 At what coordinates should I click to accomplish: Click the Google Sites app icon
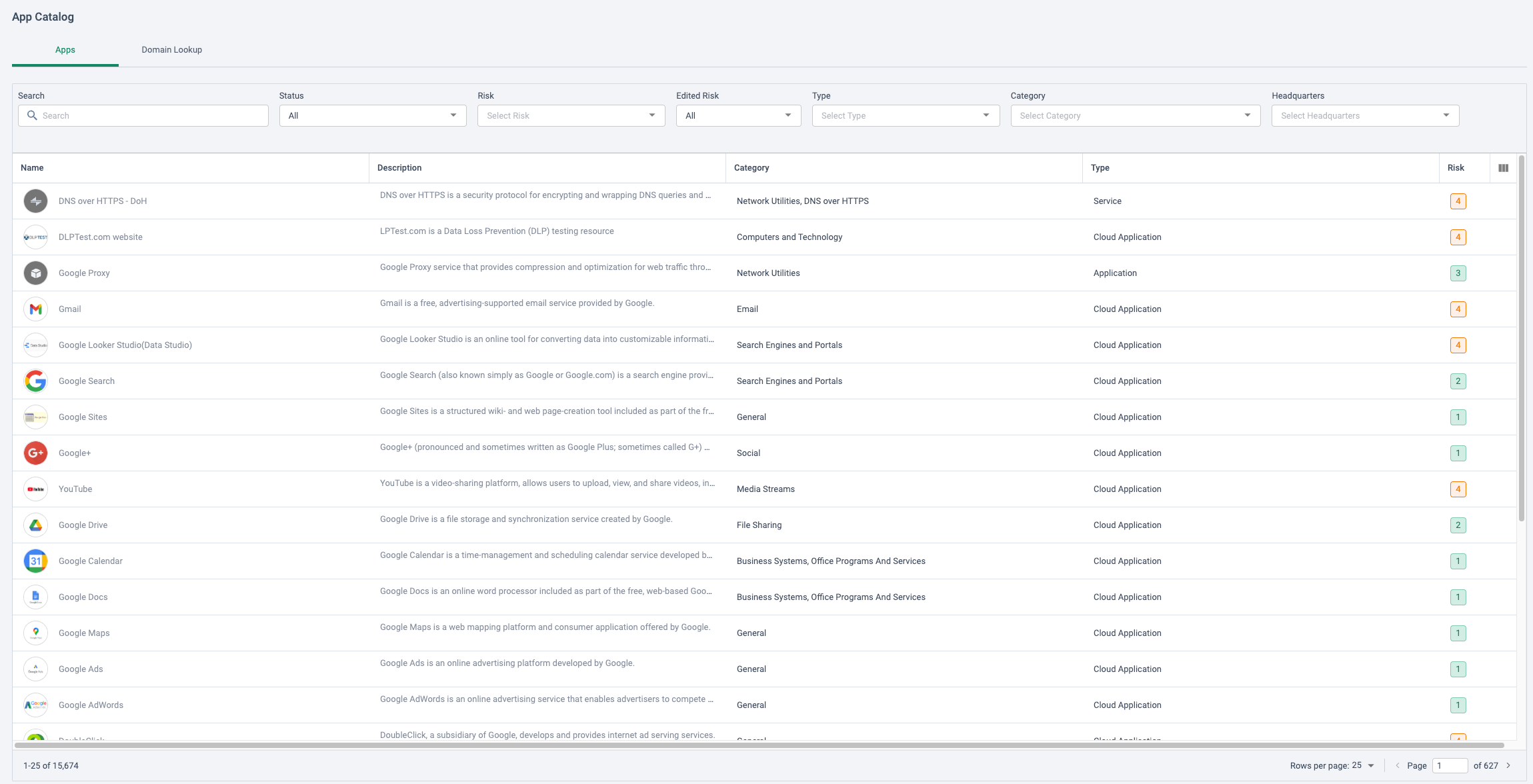(x=35, y=417)
